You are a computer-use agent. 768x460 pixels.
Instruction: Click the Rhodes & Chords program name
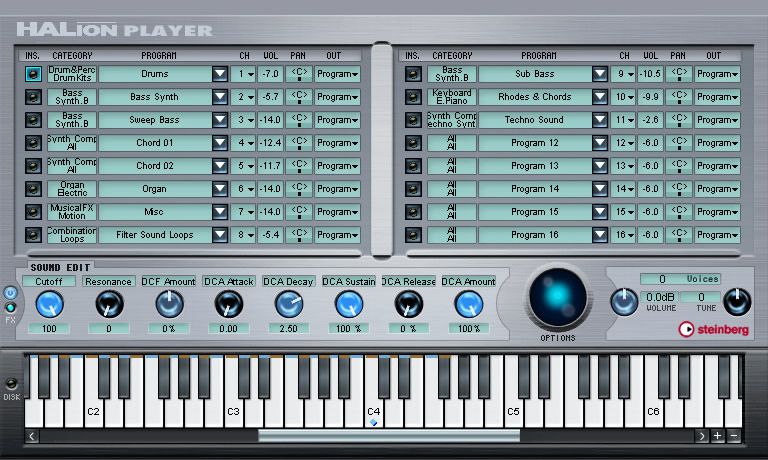(x=534, y=97)
